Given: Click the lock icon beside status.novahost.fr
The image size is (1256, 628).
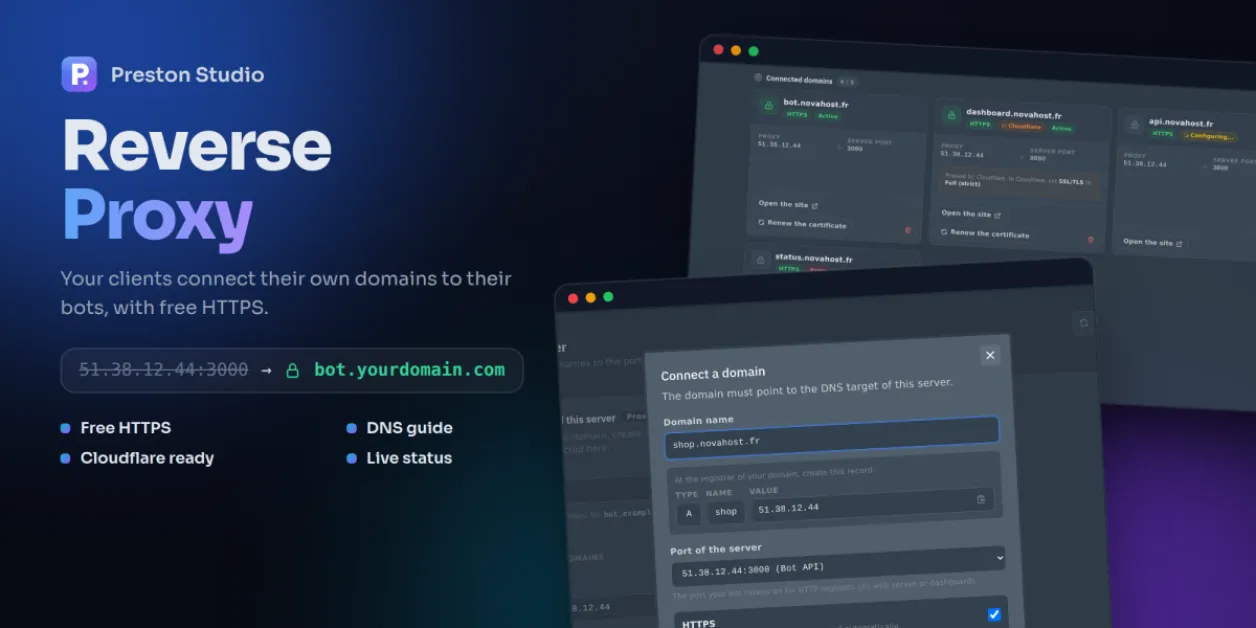Looking at the screenshot, I should (x=760, y=260).
